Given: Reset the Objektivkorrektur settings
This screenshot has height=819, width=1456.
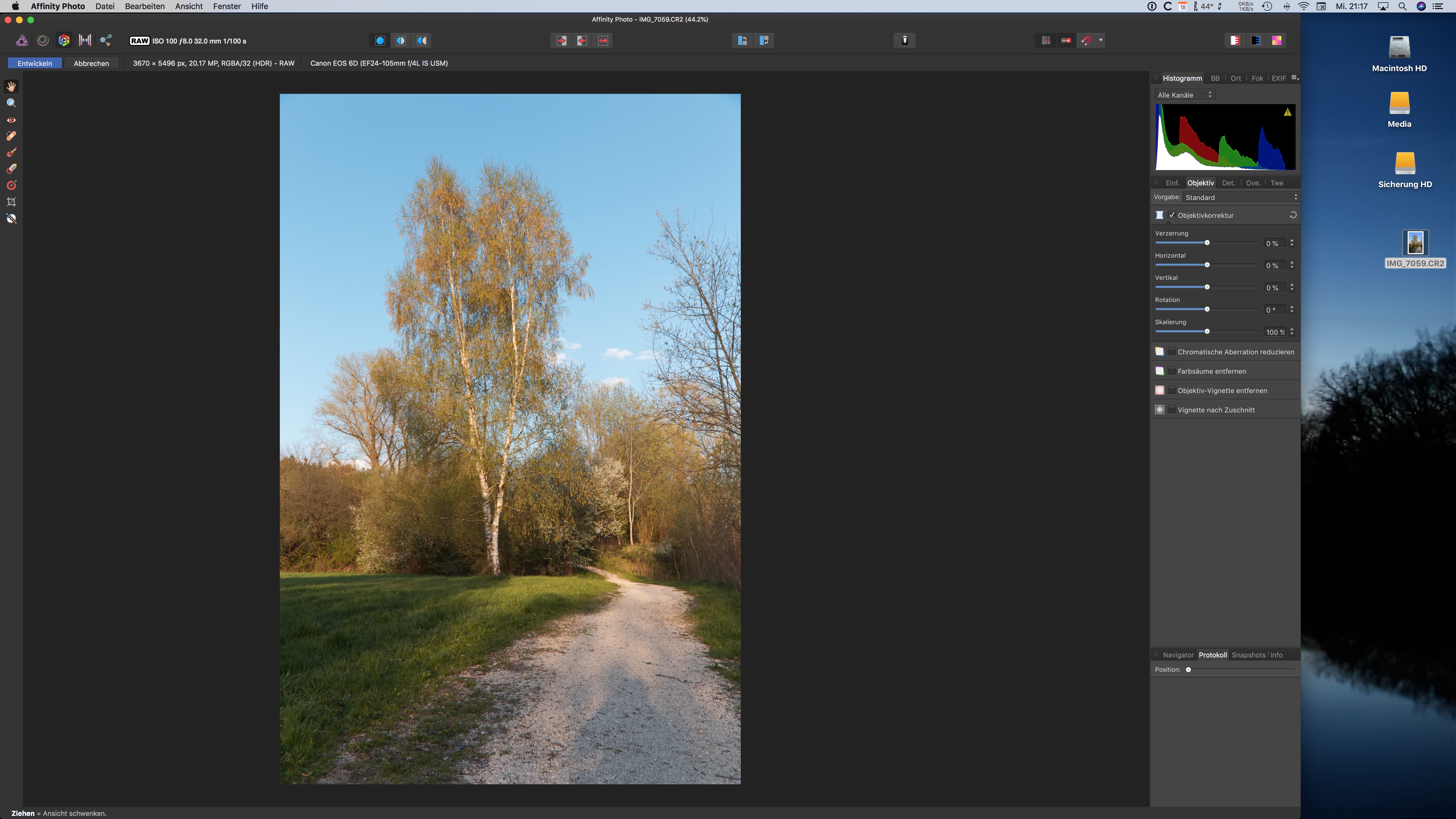Looking at the screenshot, I should click(x=1293, y=215).
